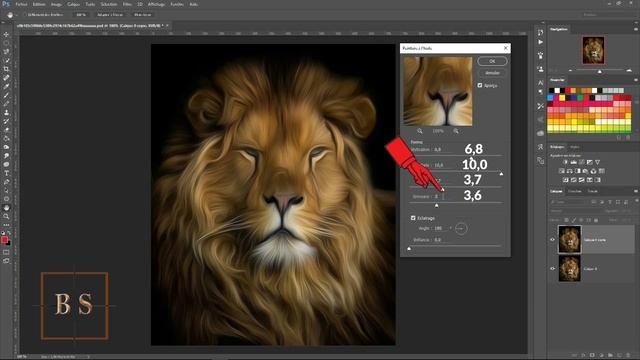Open the Calque menu
This screenshot has height=360, width=640.
tap(73, 4)
